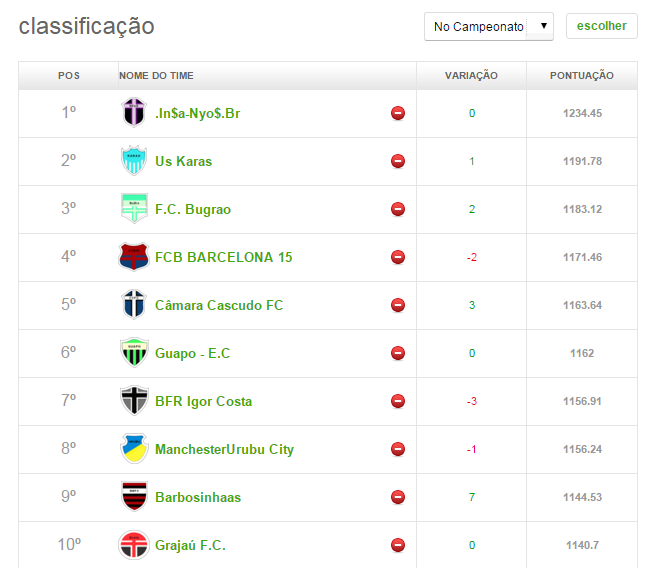Screen dimensions: 650x568
Task: Click the Us Karas team crest
Action: pyautogui.click(x=133, y=161)
